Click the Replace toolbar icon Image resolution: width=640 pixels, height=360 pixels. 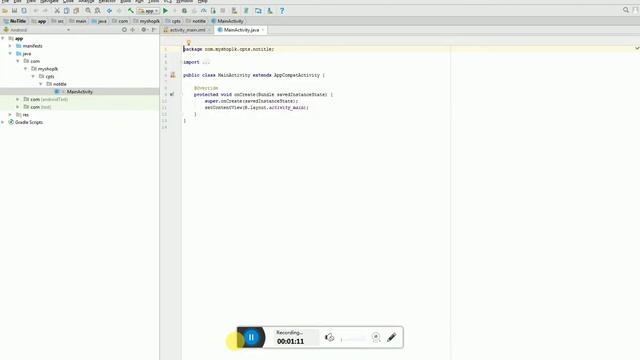98,11
